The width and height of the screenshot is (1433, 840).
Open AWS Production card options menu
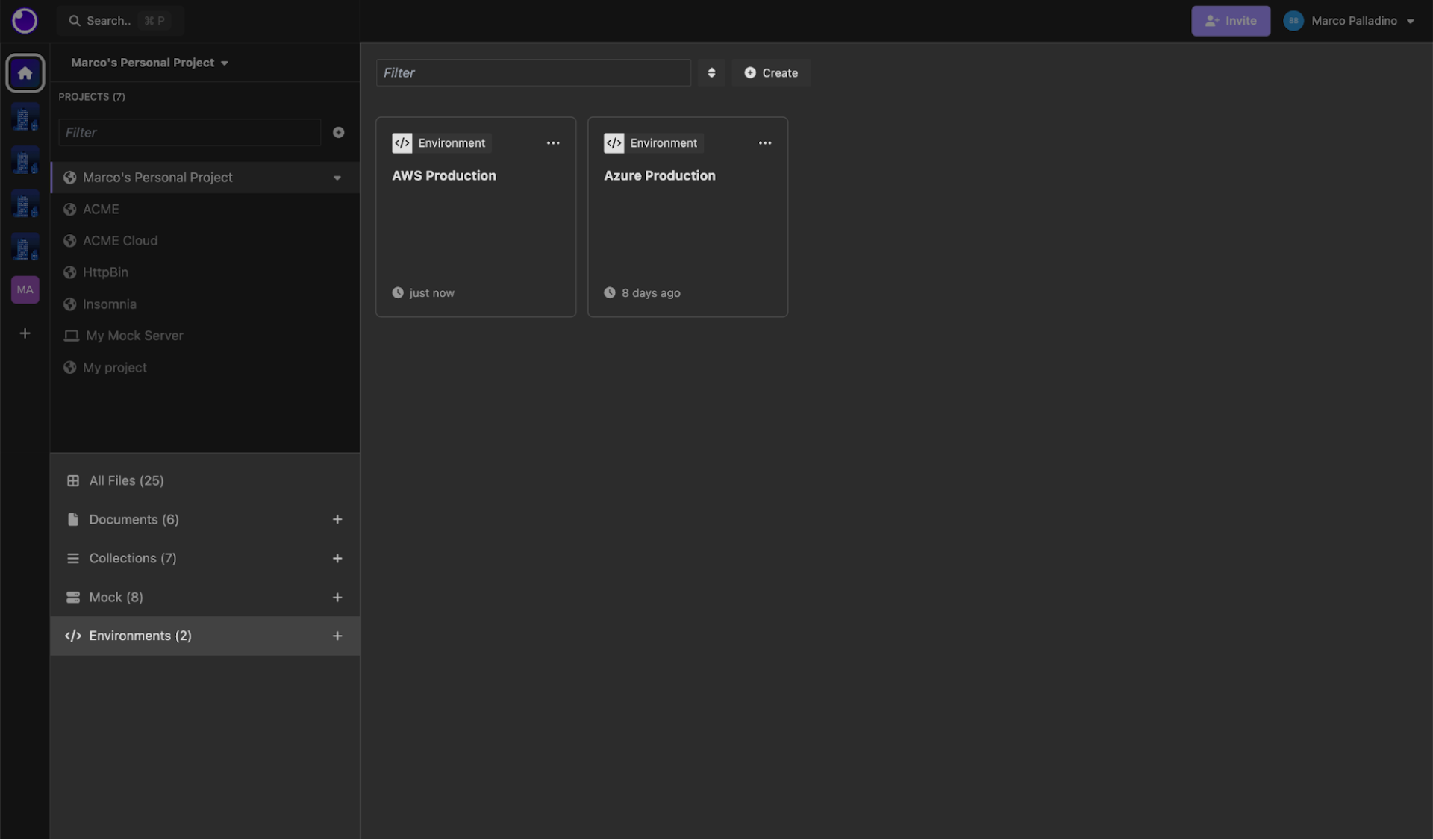click(553, 143)
